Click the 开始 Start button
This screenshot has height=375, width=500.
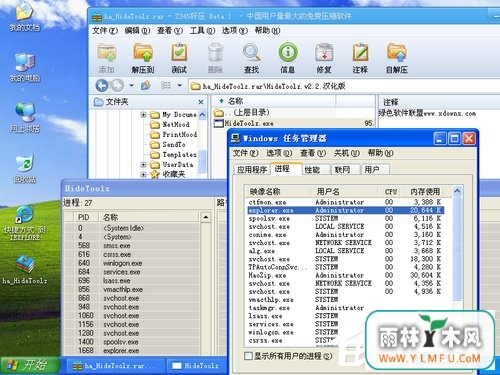tap(29, 365)
